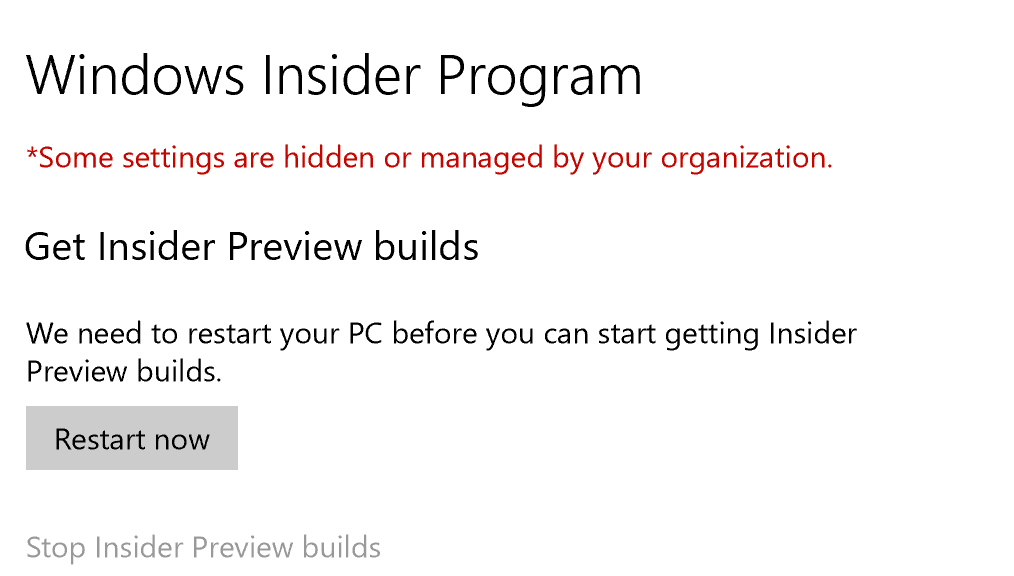
Task: Click Preview builds. ending the description paragraph
Action: pos(124,371)
